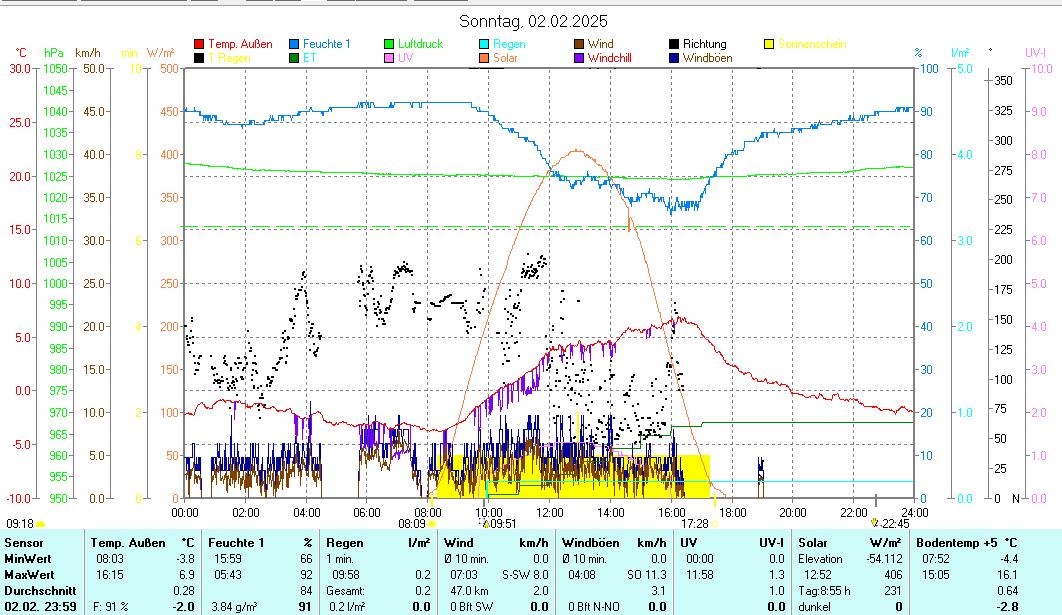The image size is (1062, 615).
Task: Click the dunkel status text
Action: point(815,607)
